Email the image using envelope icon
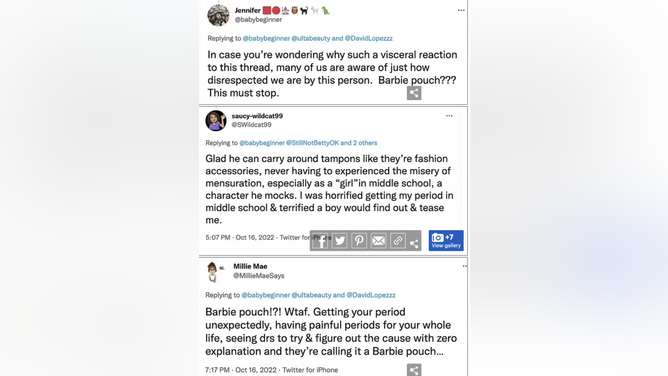 [x=378, y=241]
